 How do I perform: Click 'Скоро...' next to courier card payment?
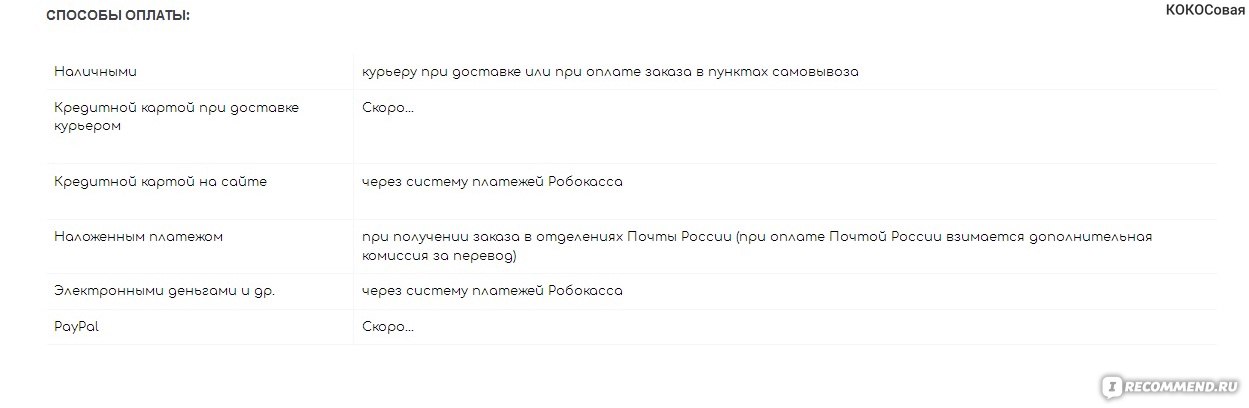click(388, 107)
